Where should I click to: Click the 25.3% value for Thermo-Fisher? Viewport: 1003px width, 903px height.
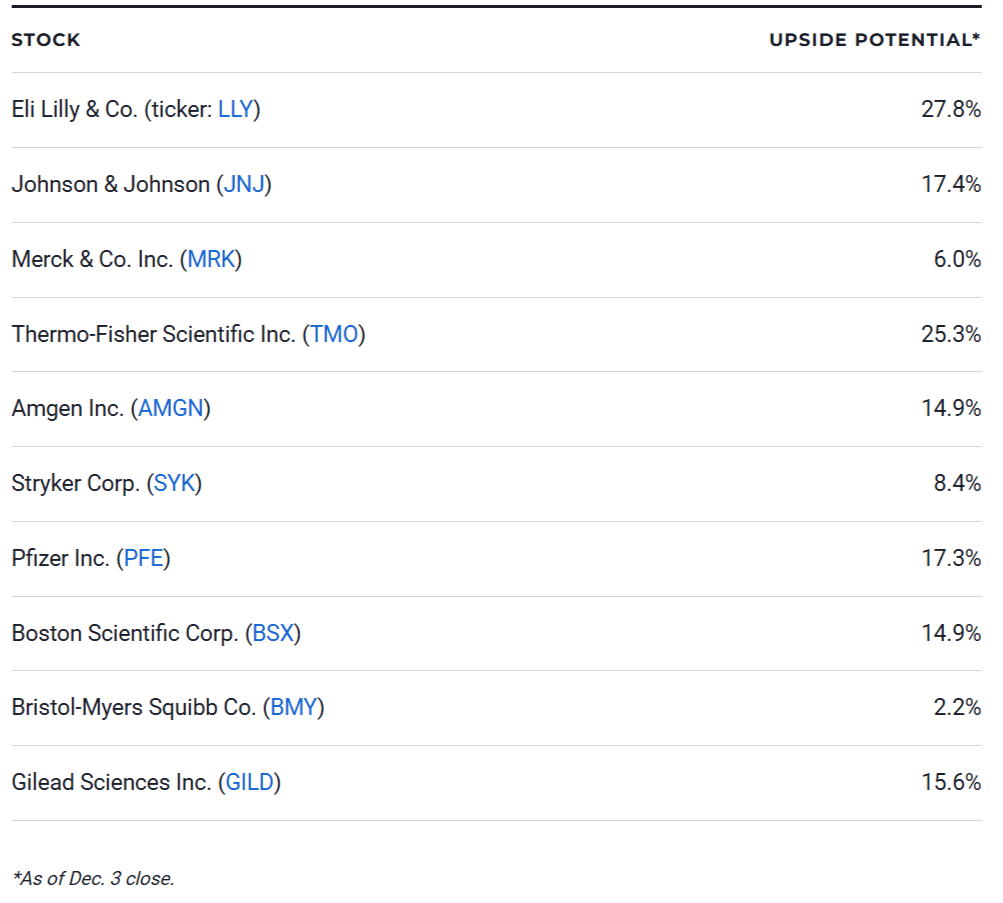950,334
